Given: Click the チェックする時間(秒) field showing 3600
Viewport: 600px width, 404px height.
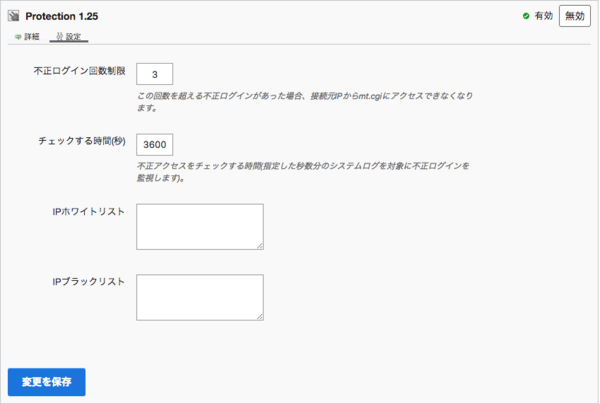Looking at the screenshot, I should point(154,144).
